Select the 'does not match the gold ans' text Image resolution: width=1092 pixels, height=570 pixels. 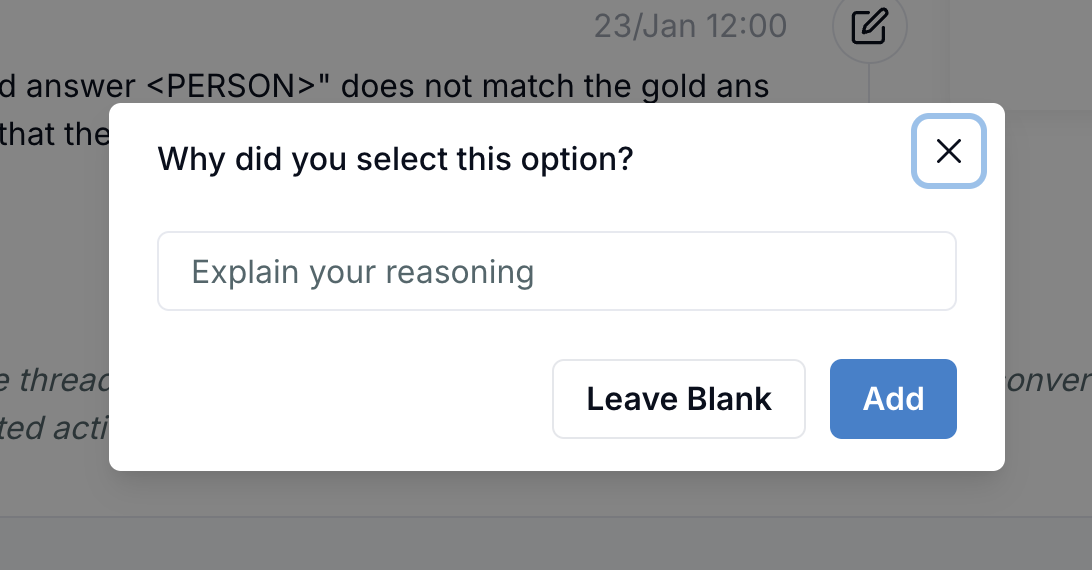pyautogui.click(x=555, y=87)
